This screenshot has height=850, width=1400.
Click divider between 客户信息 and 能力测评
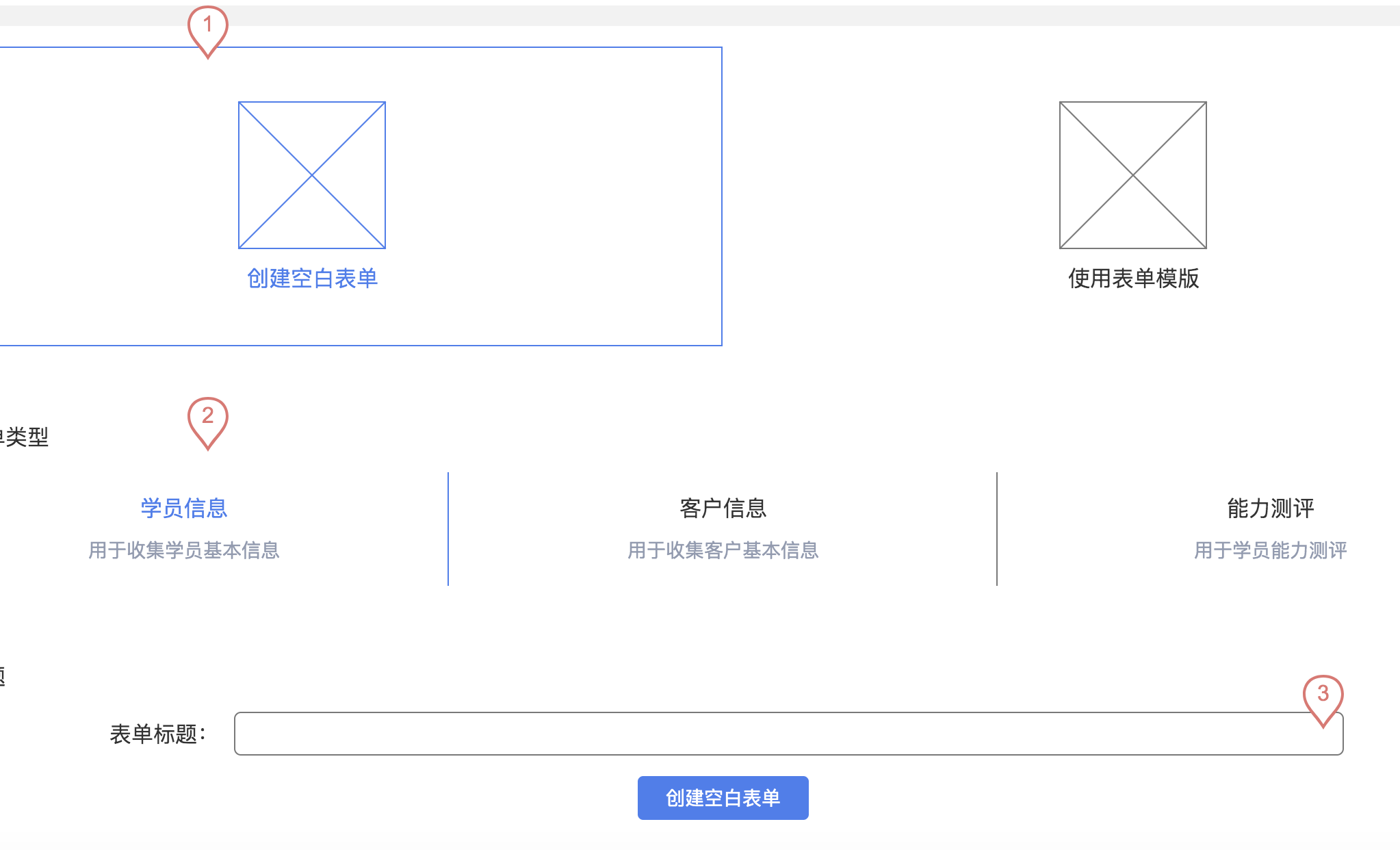(997, 528)
